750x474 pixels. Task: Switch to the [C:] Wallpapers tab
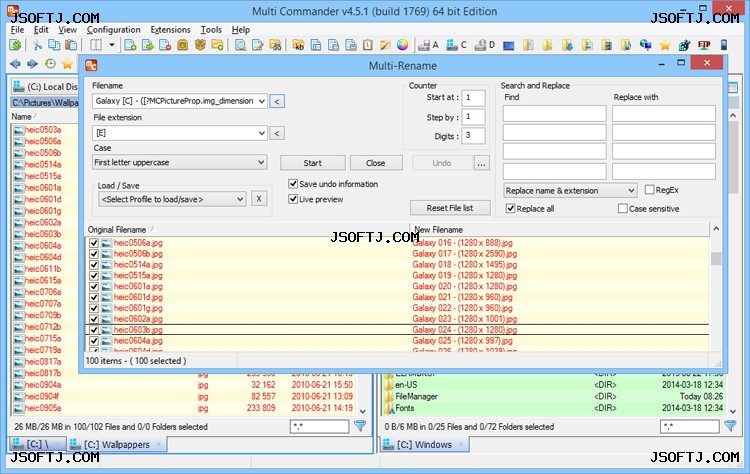116,444
